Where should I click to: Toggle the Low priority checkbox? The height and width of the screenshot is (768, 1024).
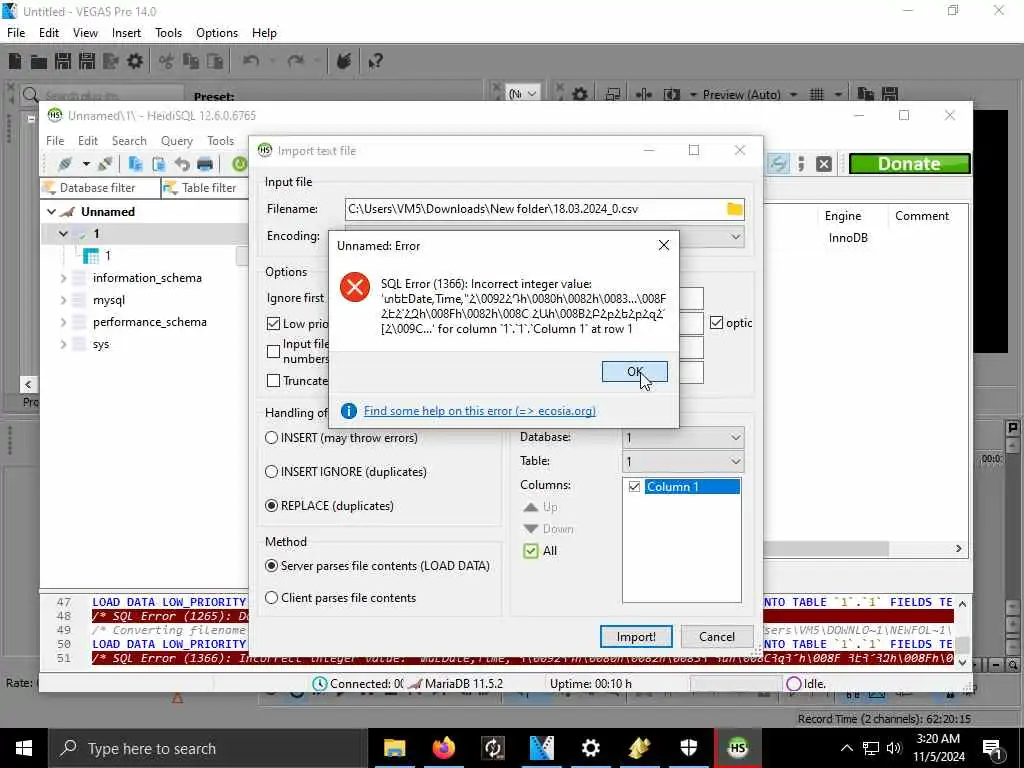coord(274,324)
